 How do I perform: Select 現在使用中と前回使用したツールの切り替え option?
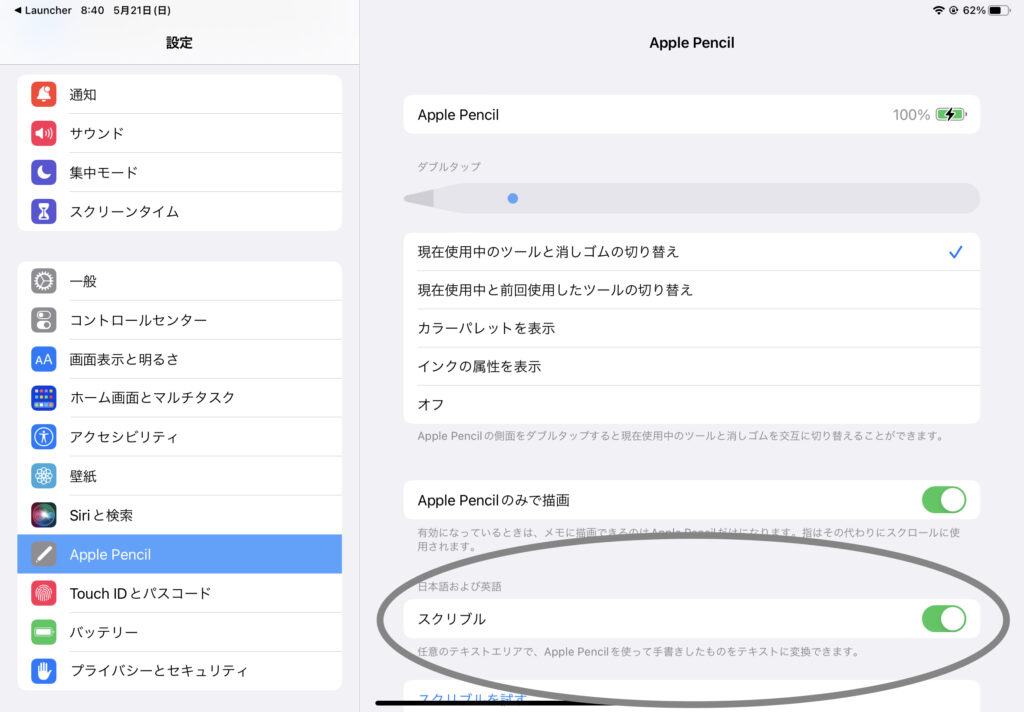pos(692,290)
